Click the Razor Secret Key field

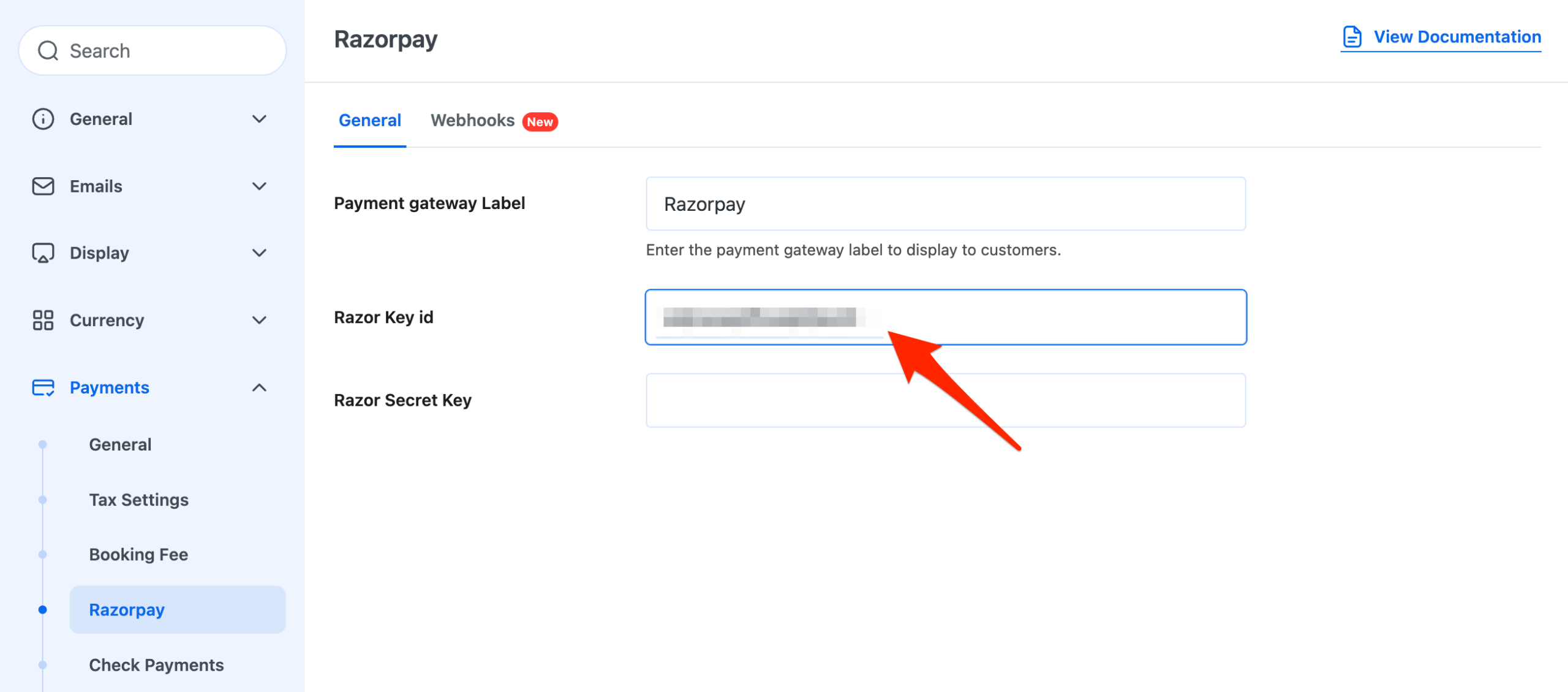click(x=945, y=400)
